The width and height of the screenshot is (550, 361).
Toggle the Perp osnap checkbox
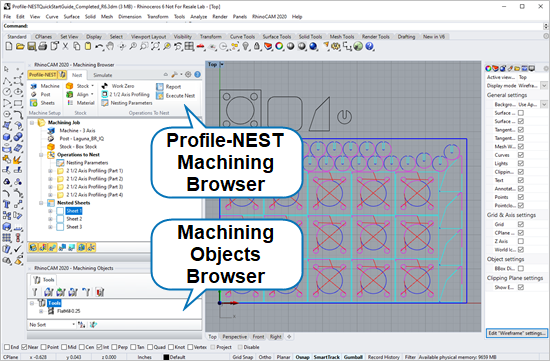(114, 347)
